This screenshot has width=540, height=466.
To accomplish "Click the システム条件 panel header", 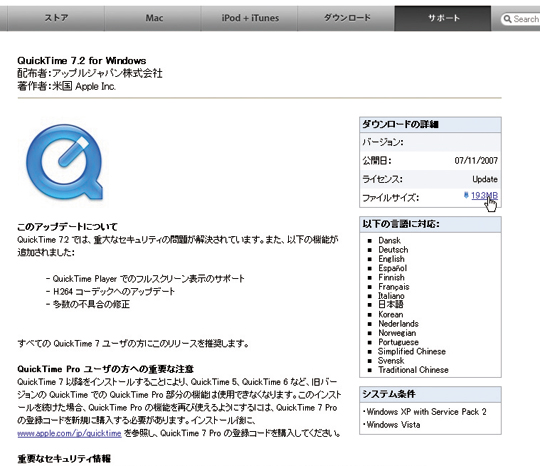I will click(x=430, y=394).
